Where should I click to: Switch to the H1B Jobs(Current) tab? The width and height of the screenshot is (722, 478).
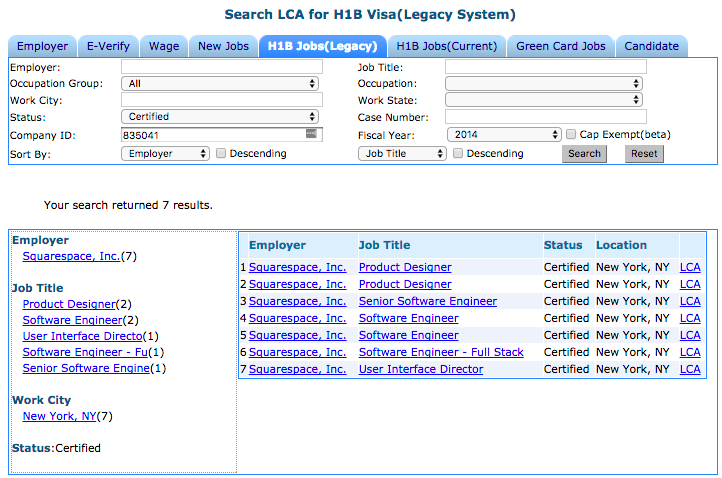447,46
